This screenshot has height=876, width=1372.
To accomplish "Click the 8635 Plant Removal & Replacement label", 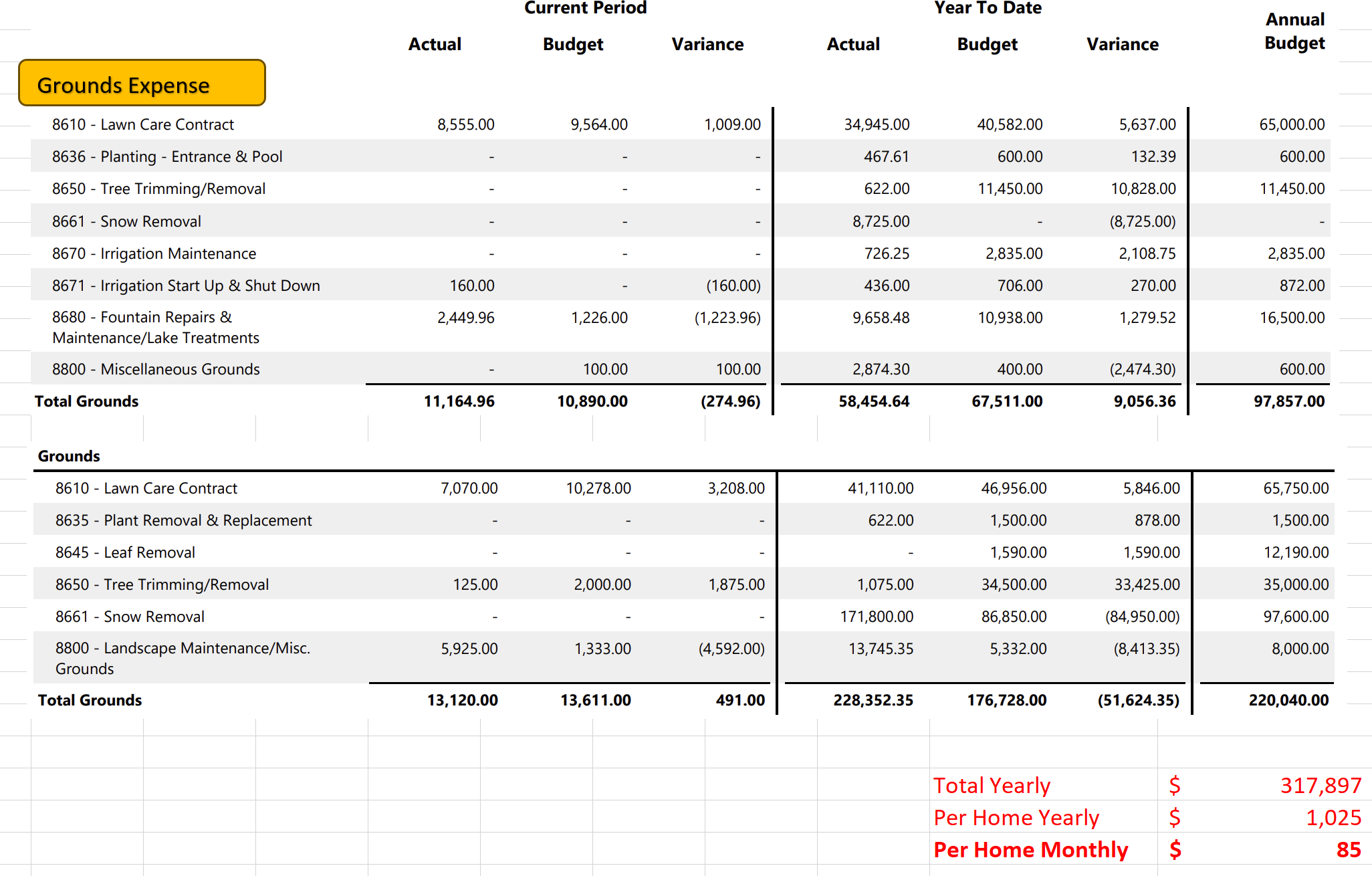I will 183,520.
